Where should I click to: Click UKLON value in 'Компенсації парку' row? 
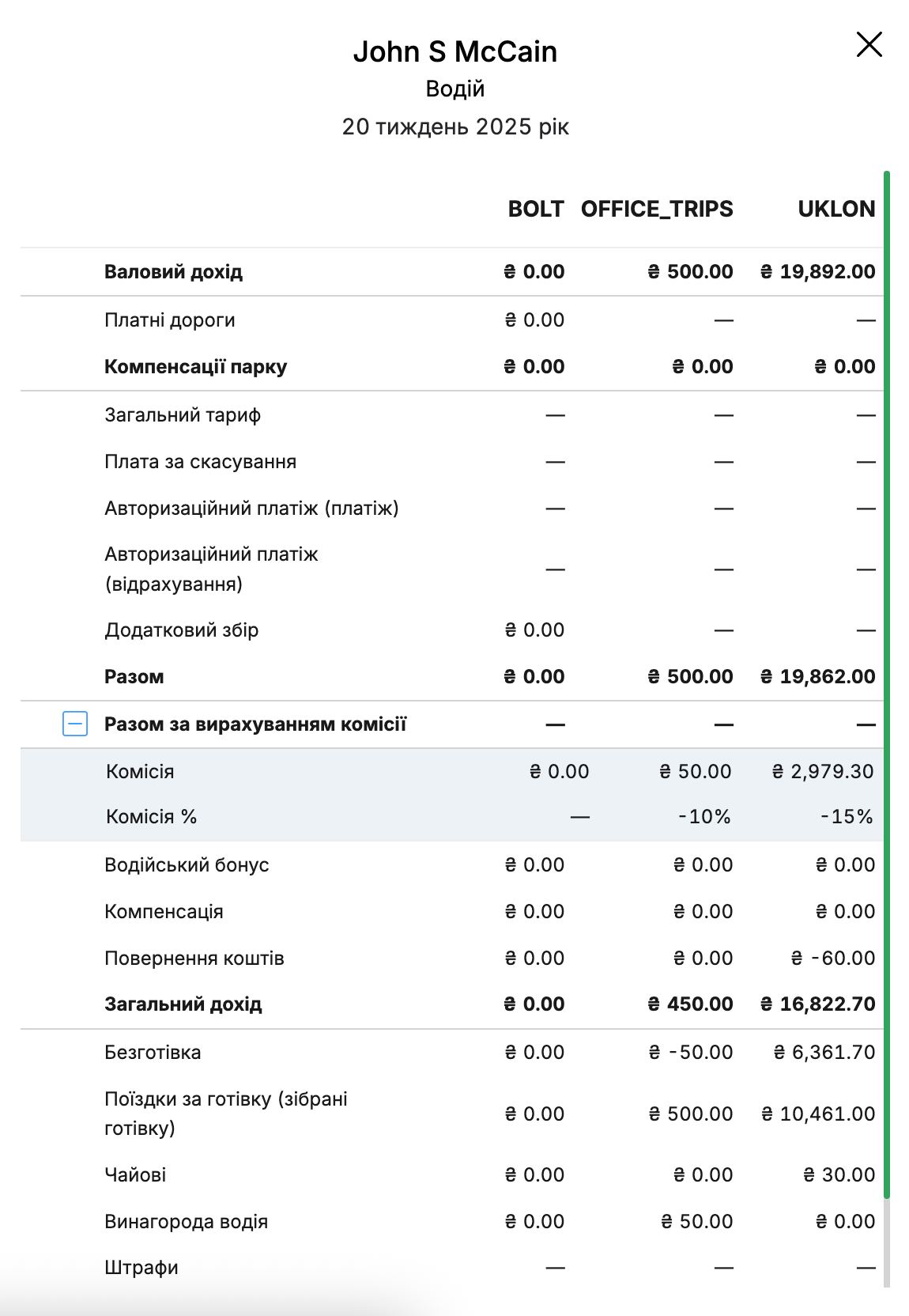coord(844,367)
